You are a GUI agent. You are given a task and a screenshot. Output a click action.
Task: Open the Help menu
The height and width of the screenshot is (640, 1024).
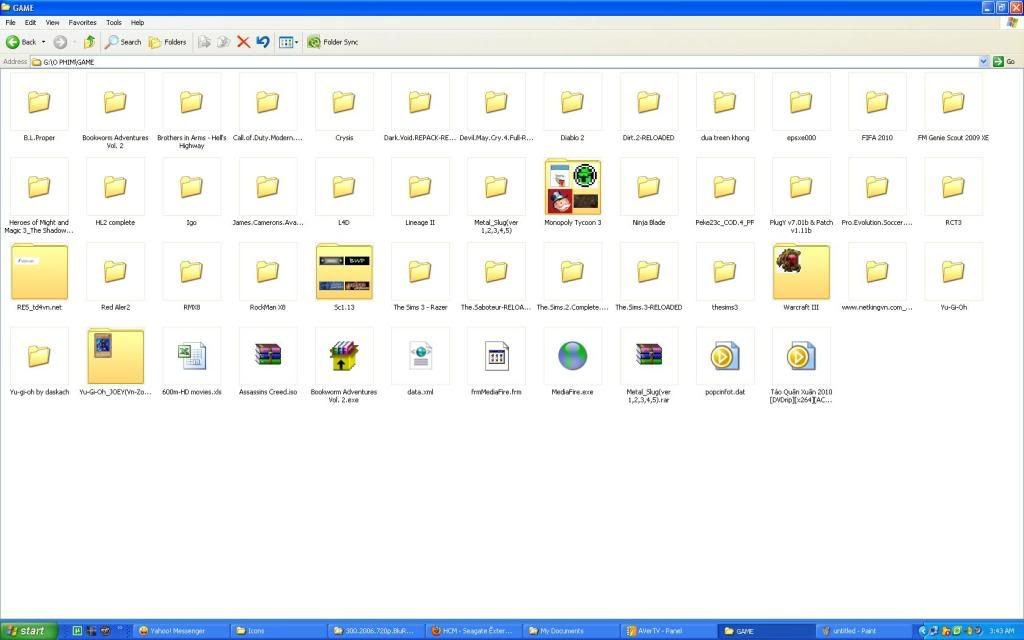(137, 22)
